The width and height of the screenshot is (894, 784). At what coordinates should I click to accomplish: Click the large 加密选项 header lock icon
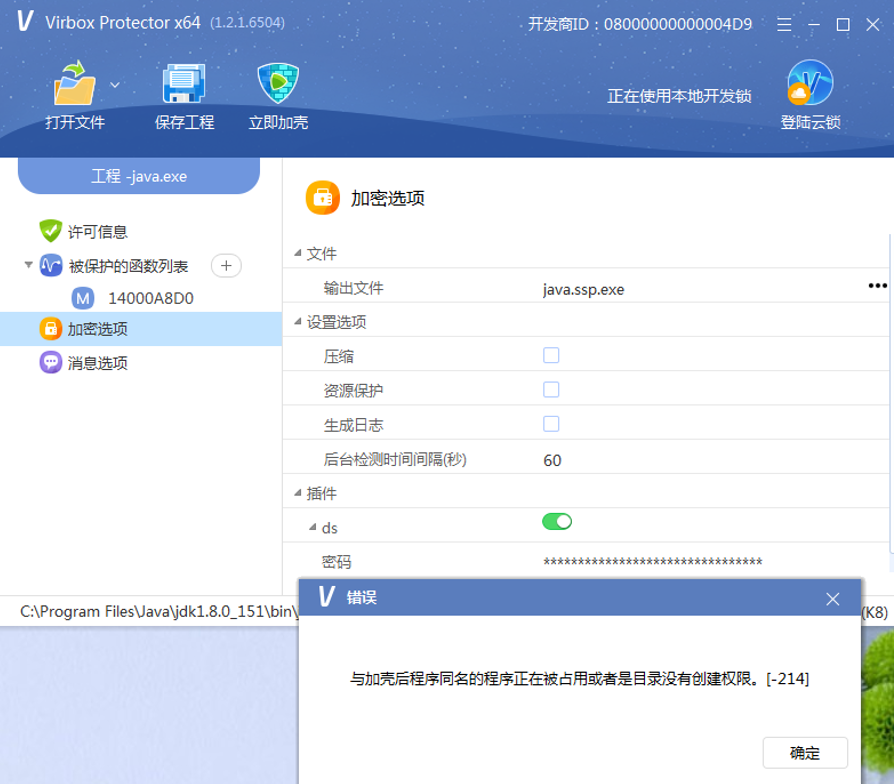coord(323,198)
